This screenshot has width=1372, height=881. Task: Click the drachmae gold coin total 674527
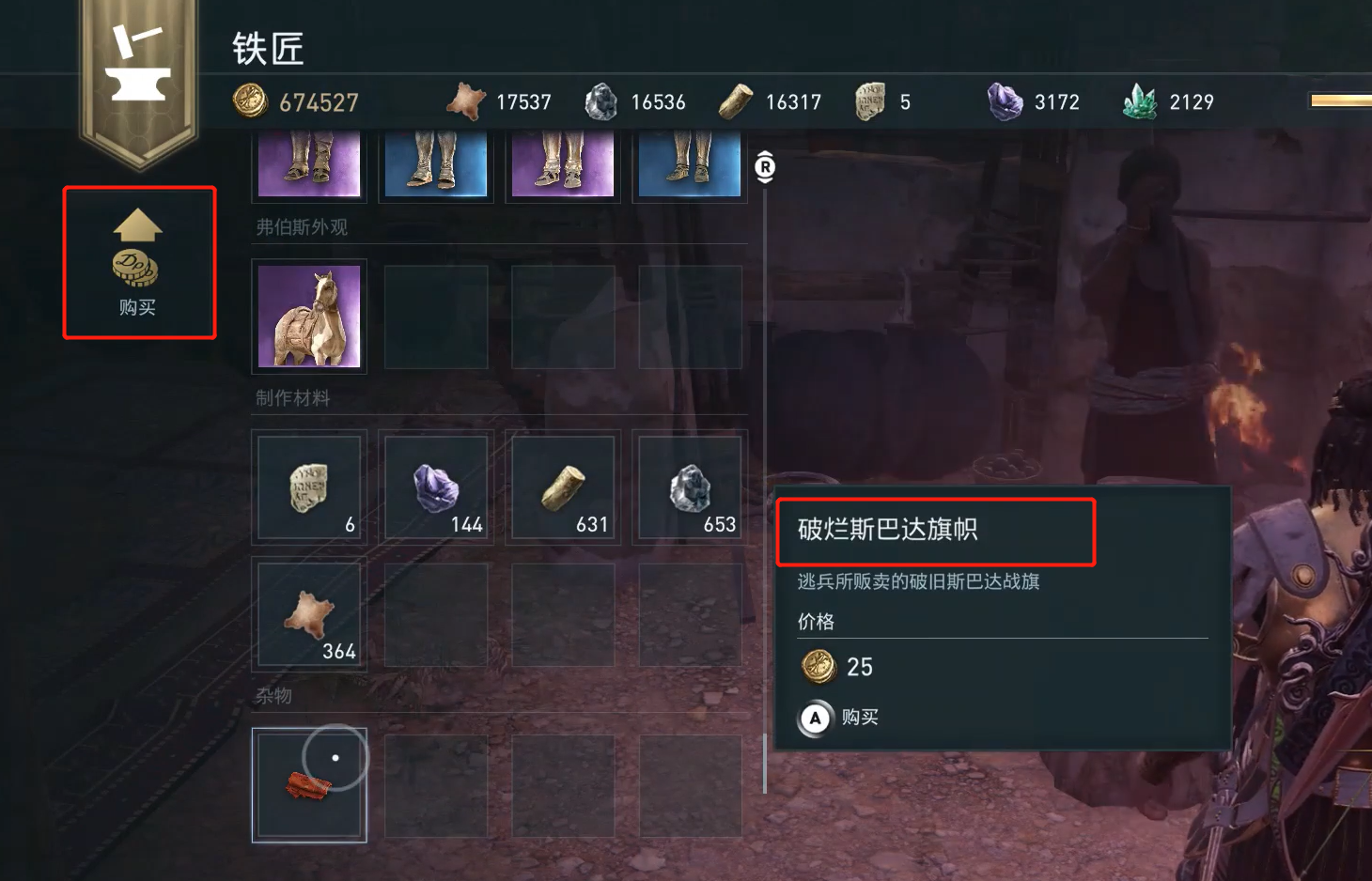pos(296,101)
